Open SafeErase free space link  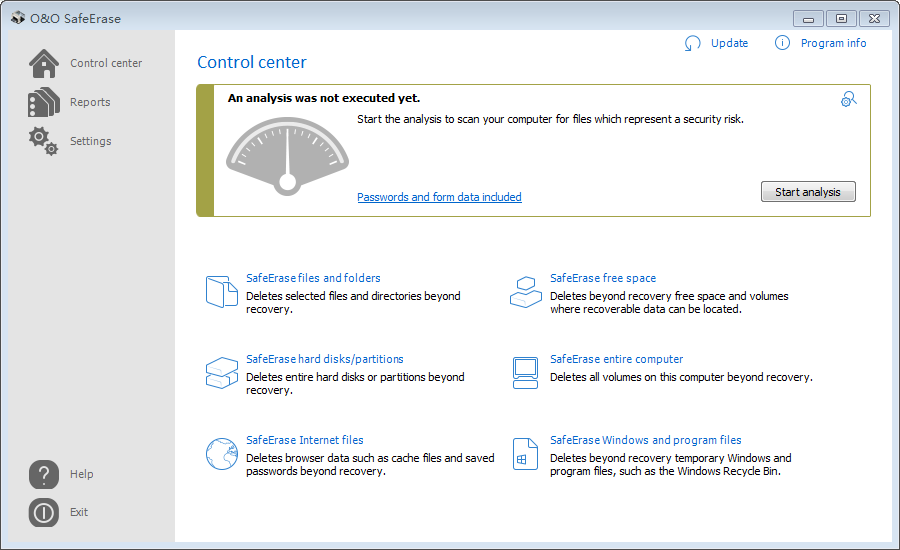click(603, 278)
